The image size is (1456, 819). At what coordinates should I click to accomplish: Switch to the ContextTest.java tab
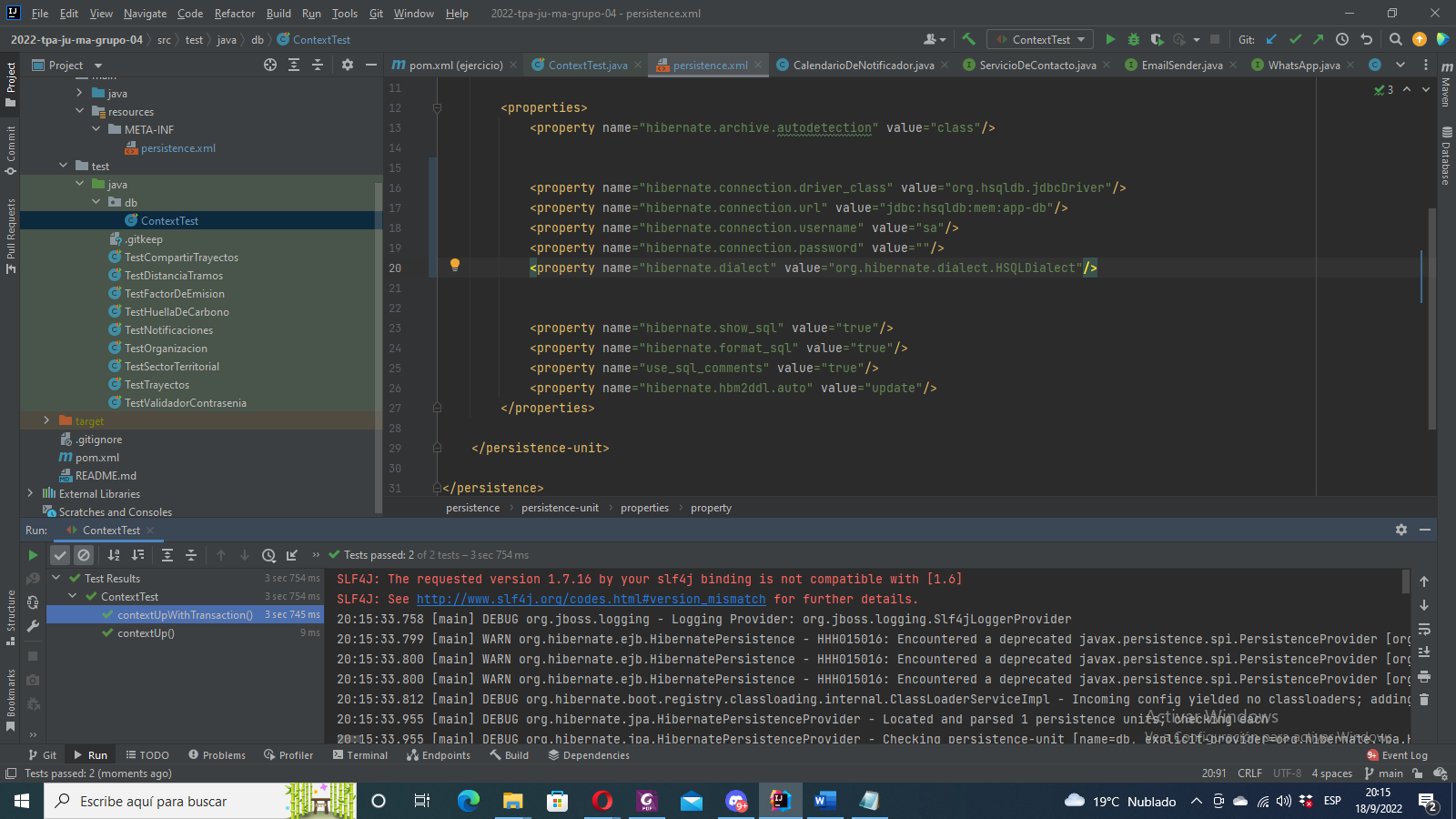[x=587, y=65]
